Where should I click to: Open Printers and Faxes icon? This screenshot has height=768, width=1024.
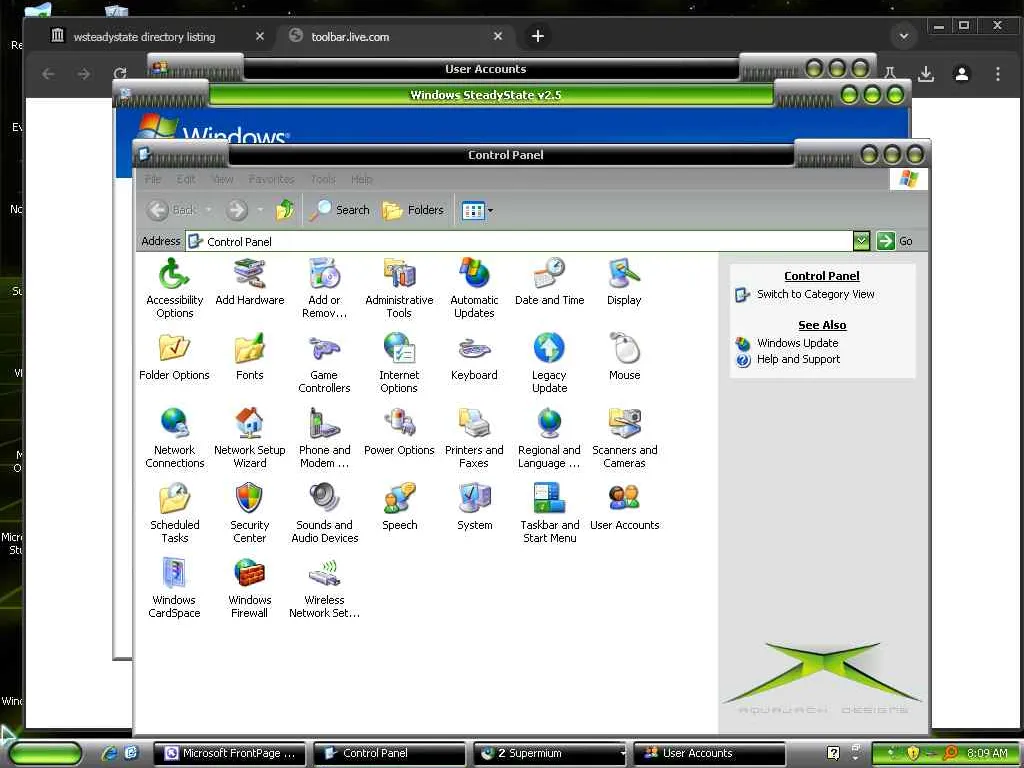point(474,438)
